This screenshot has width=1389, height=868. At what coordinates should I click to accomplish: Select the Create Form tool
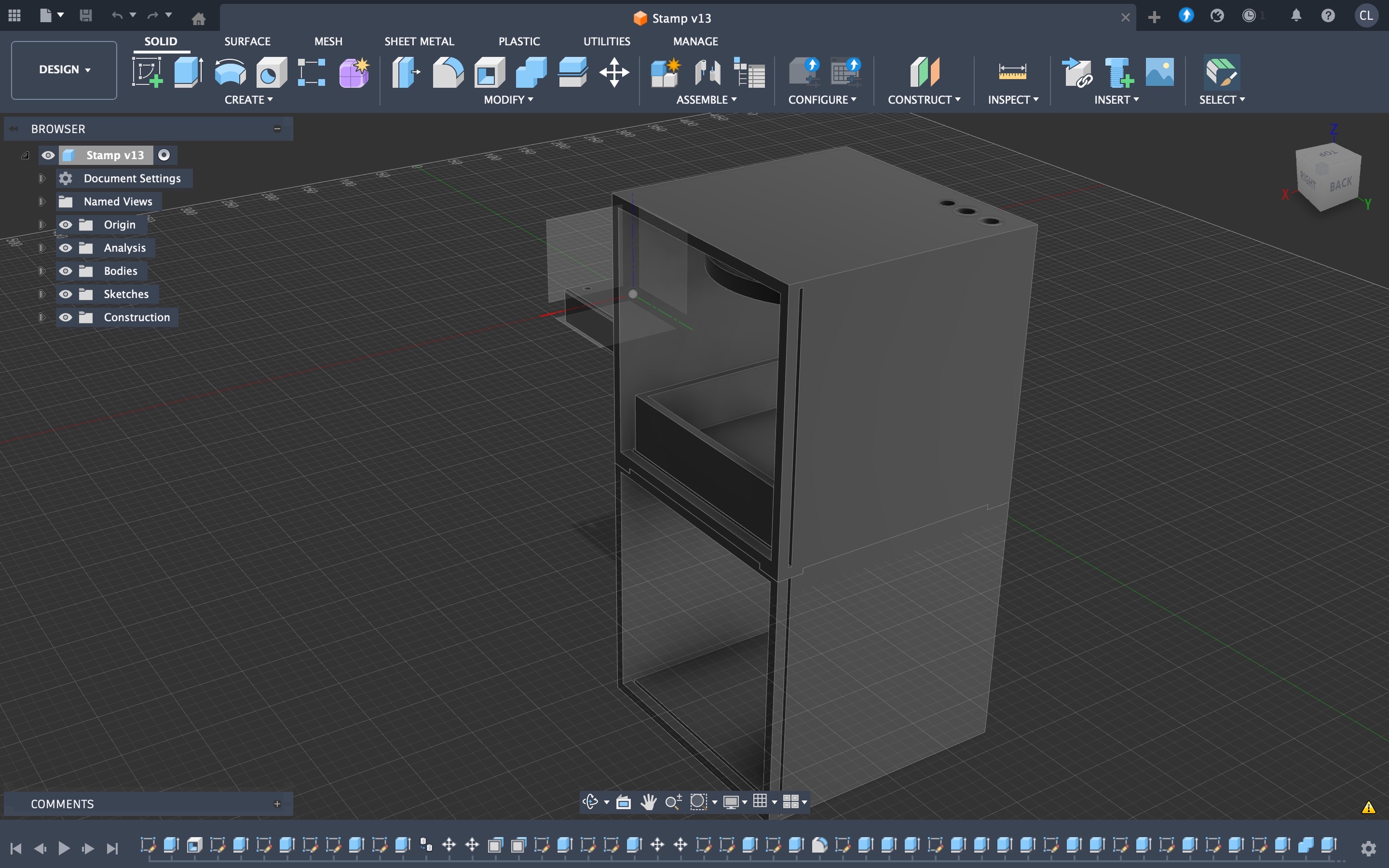pos(354,72)
